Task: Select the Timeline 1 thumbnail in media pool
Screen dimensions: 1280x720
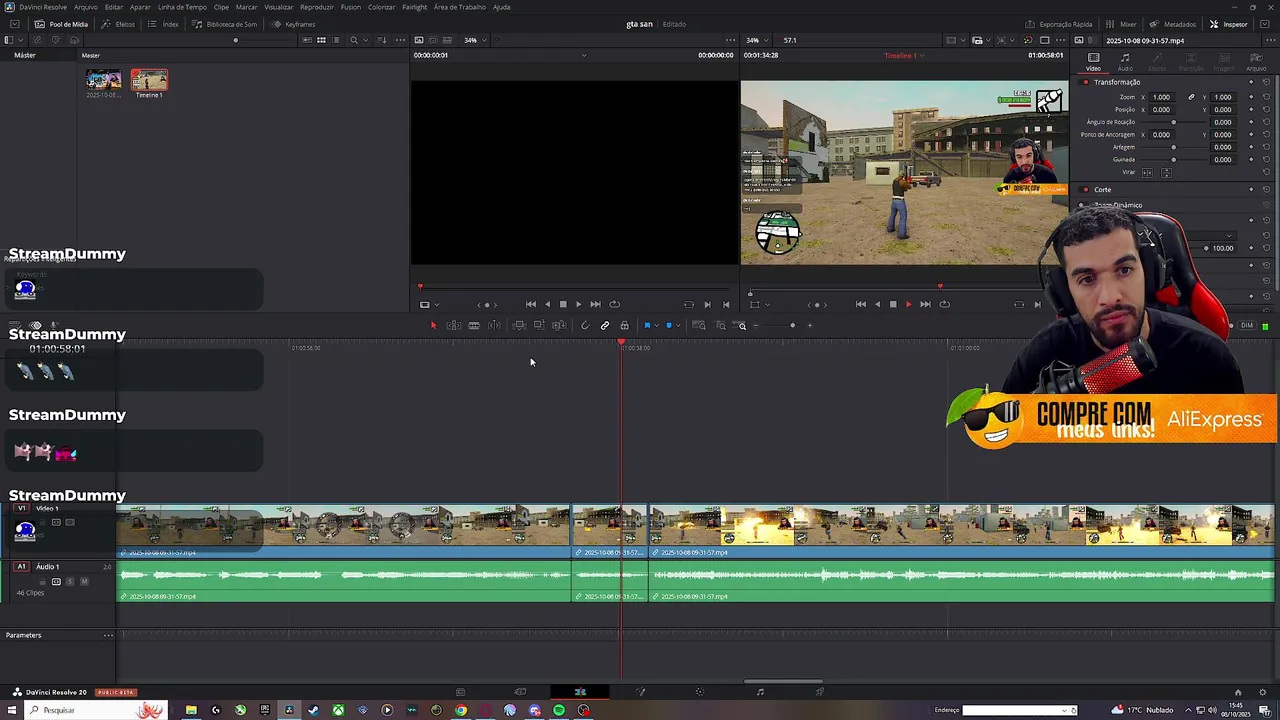Action: click(149, 80)
